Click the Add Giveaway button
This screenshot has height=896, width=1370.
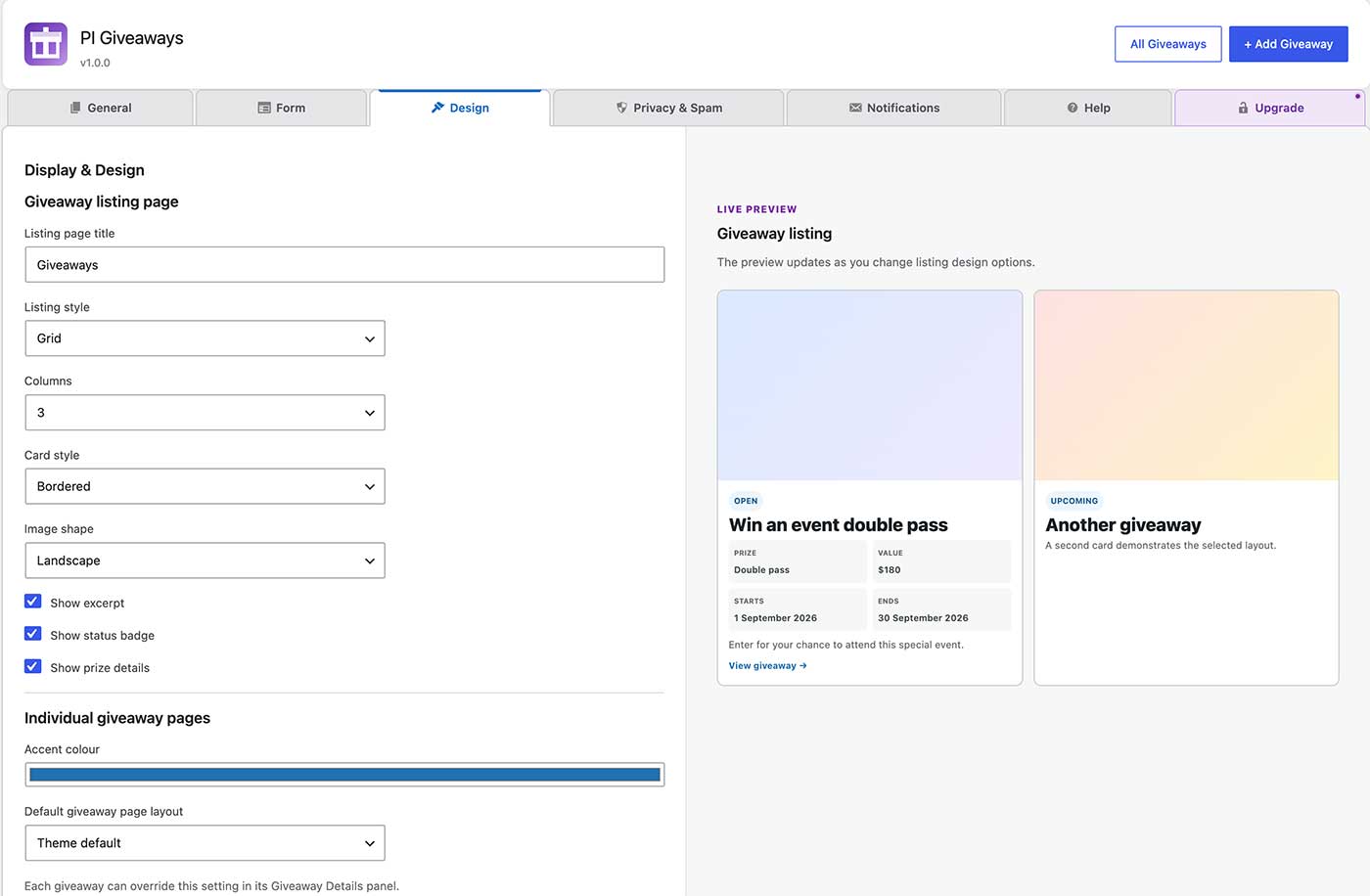pyautogui.click(x=1289, y=44)
